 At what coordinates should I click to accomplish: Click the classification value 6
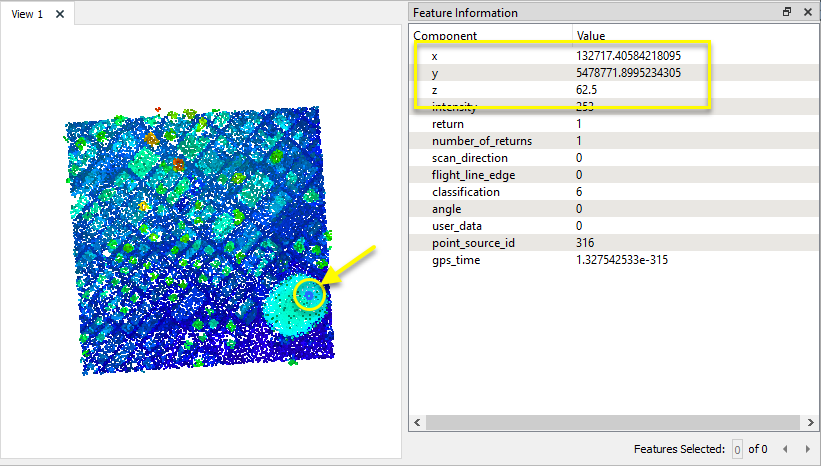[x=579, y=192]
